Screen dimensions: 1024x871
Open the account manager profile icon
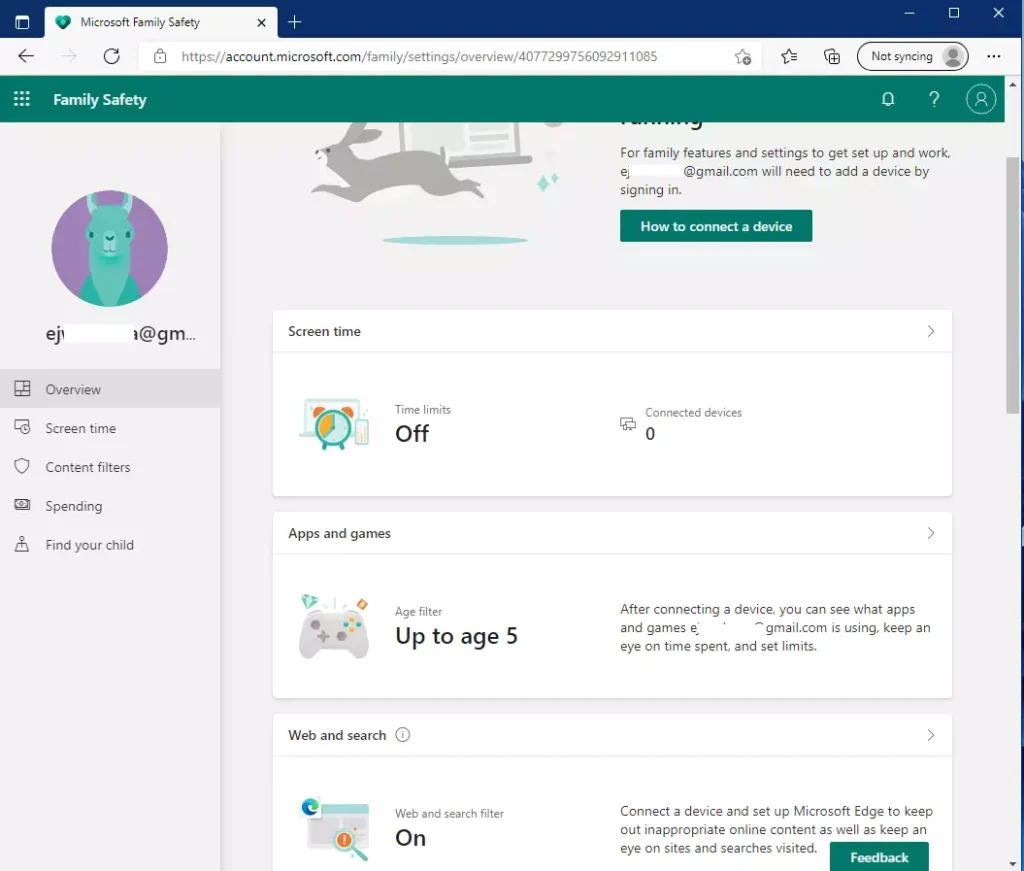(x=980, y=99)
